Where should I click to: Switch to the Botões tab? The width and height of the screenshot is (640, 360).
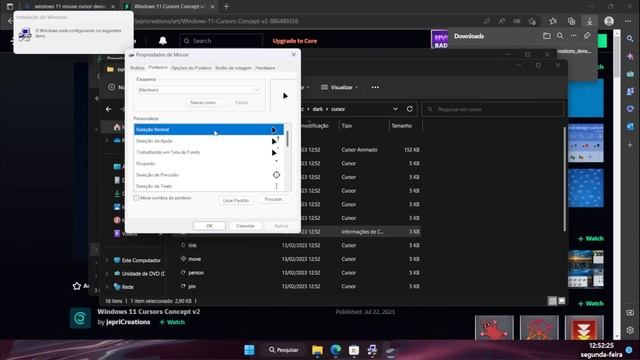click(137, 68)
